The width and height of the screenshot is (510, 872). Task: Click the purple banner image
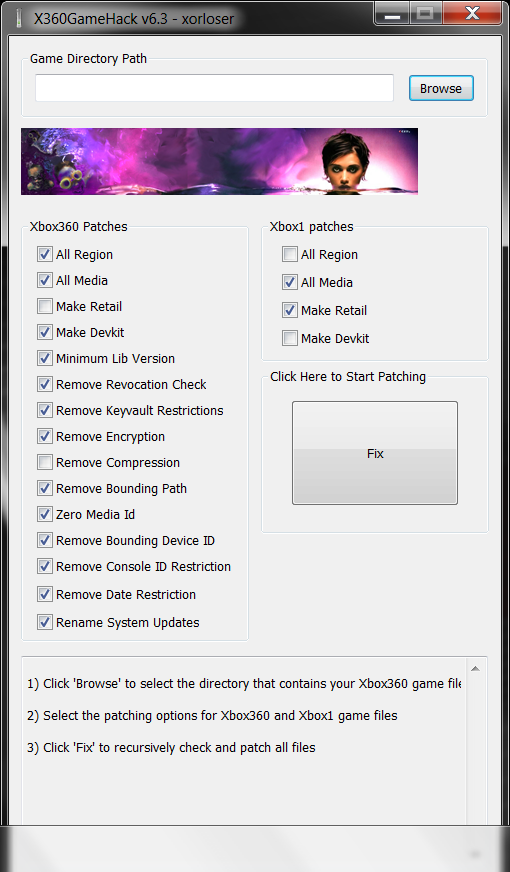coord(219,161)
